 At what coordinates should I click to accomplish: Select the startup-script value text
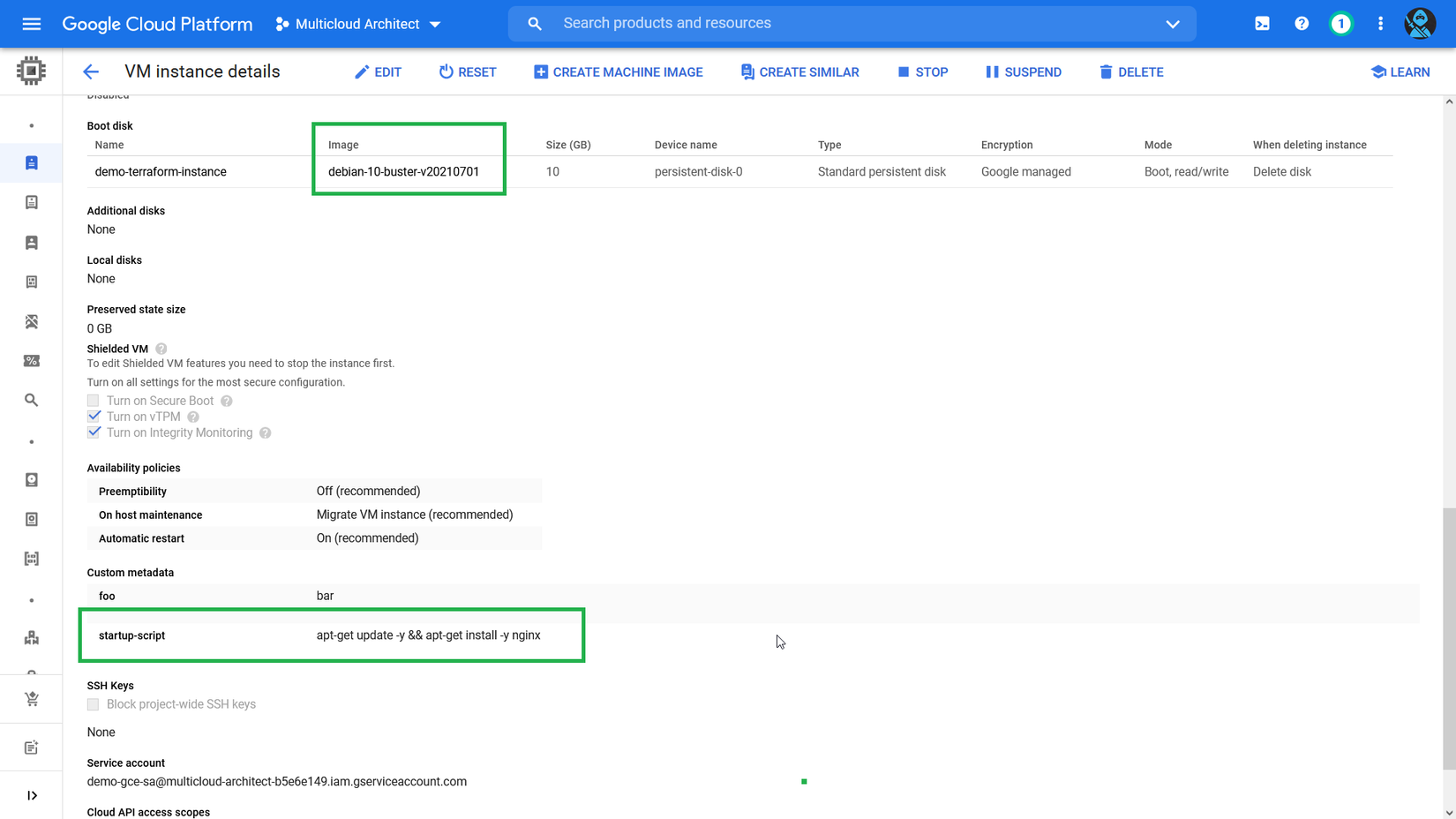coord(429,635)
